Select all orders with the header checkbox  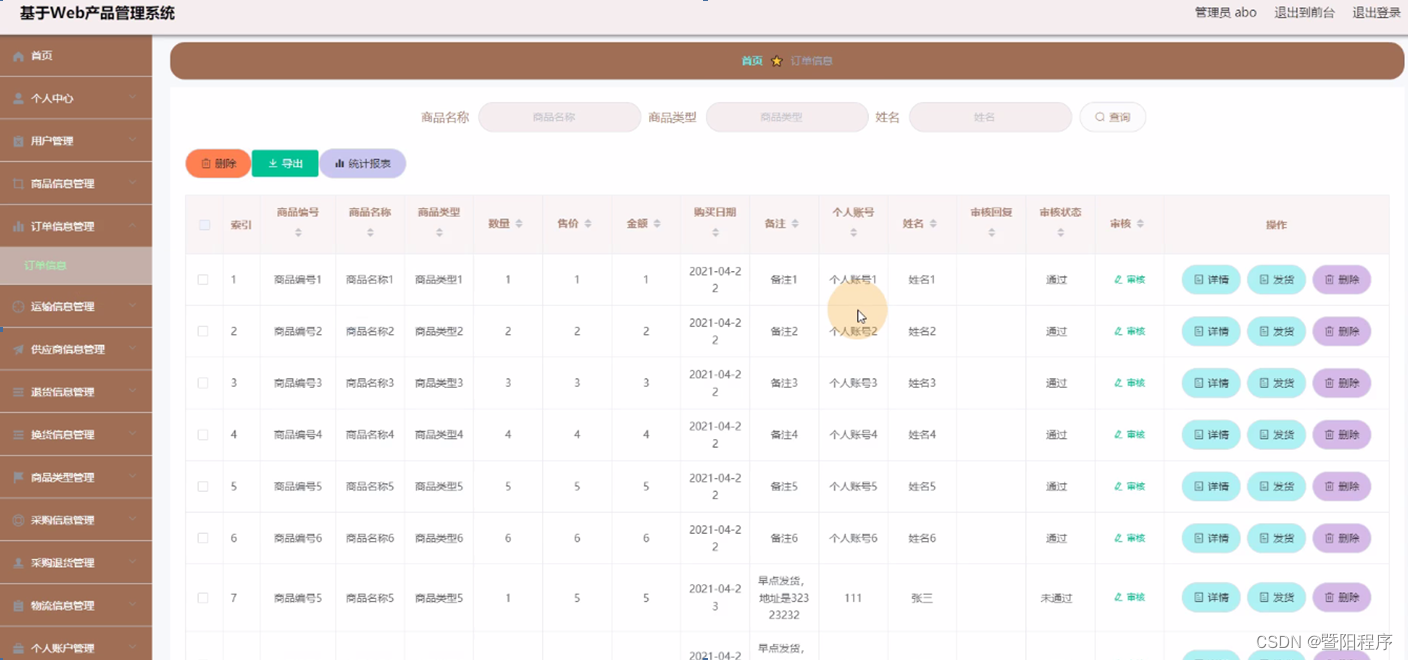pyautogui.click(x=203, y=224)
